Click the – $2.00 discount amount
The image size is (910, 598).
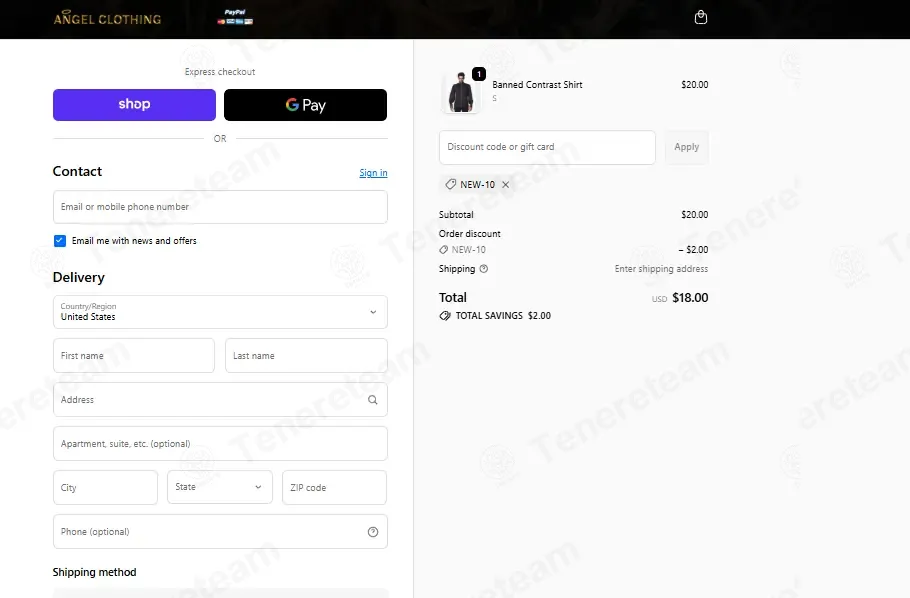[x=694, y=250]
